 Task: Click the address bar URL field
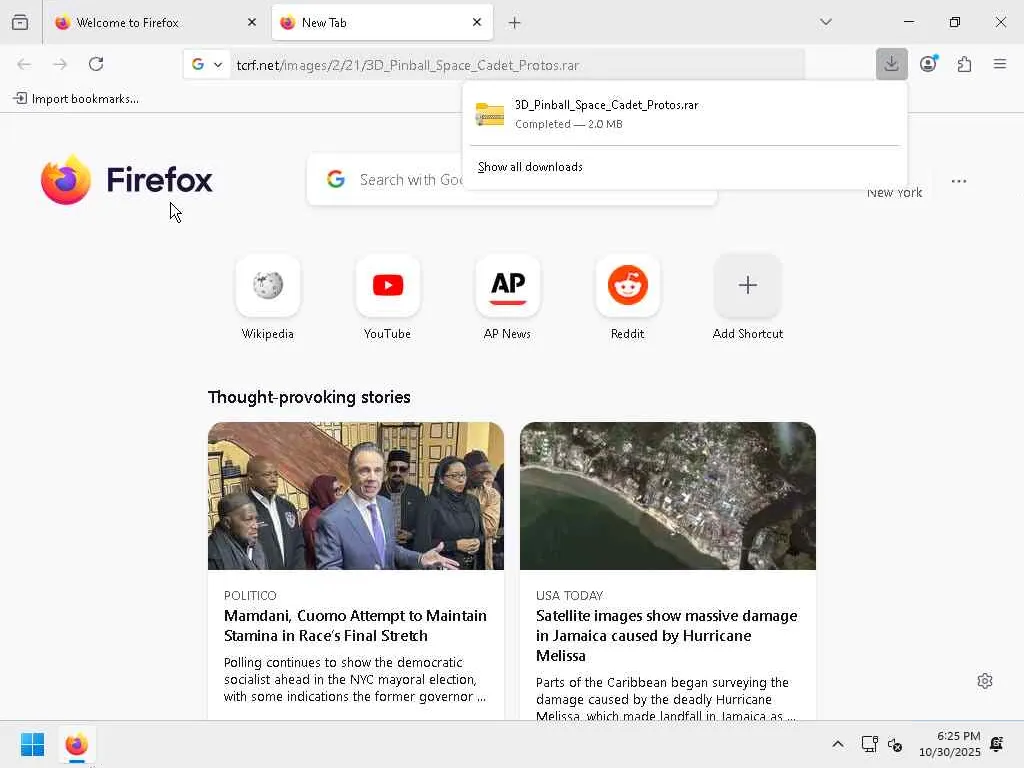pos(516,65)
